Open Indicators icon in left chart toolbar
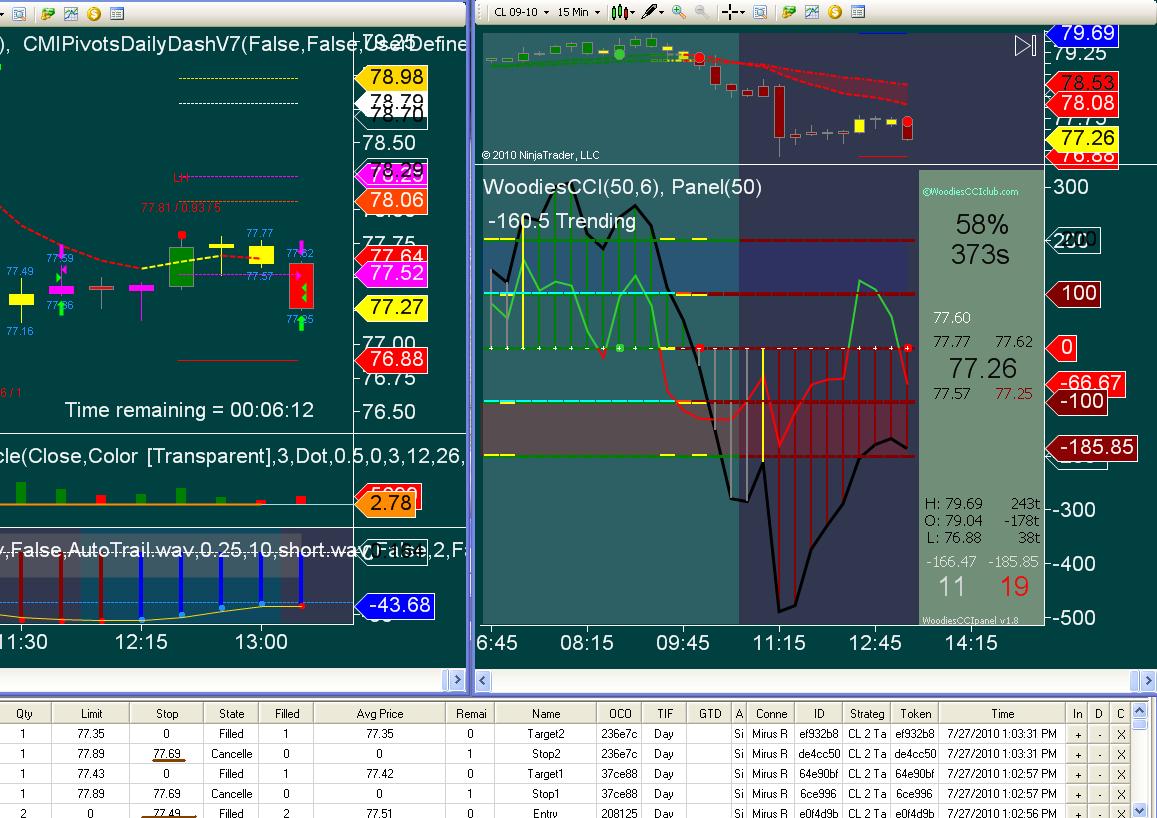Image resolution: width=1157 pixels, height=818 pixels. 71,13
